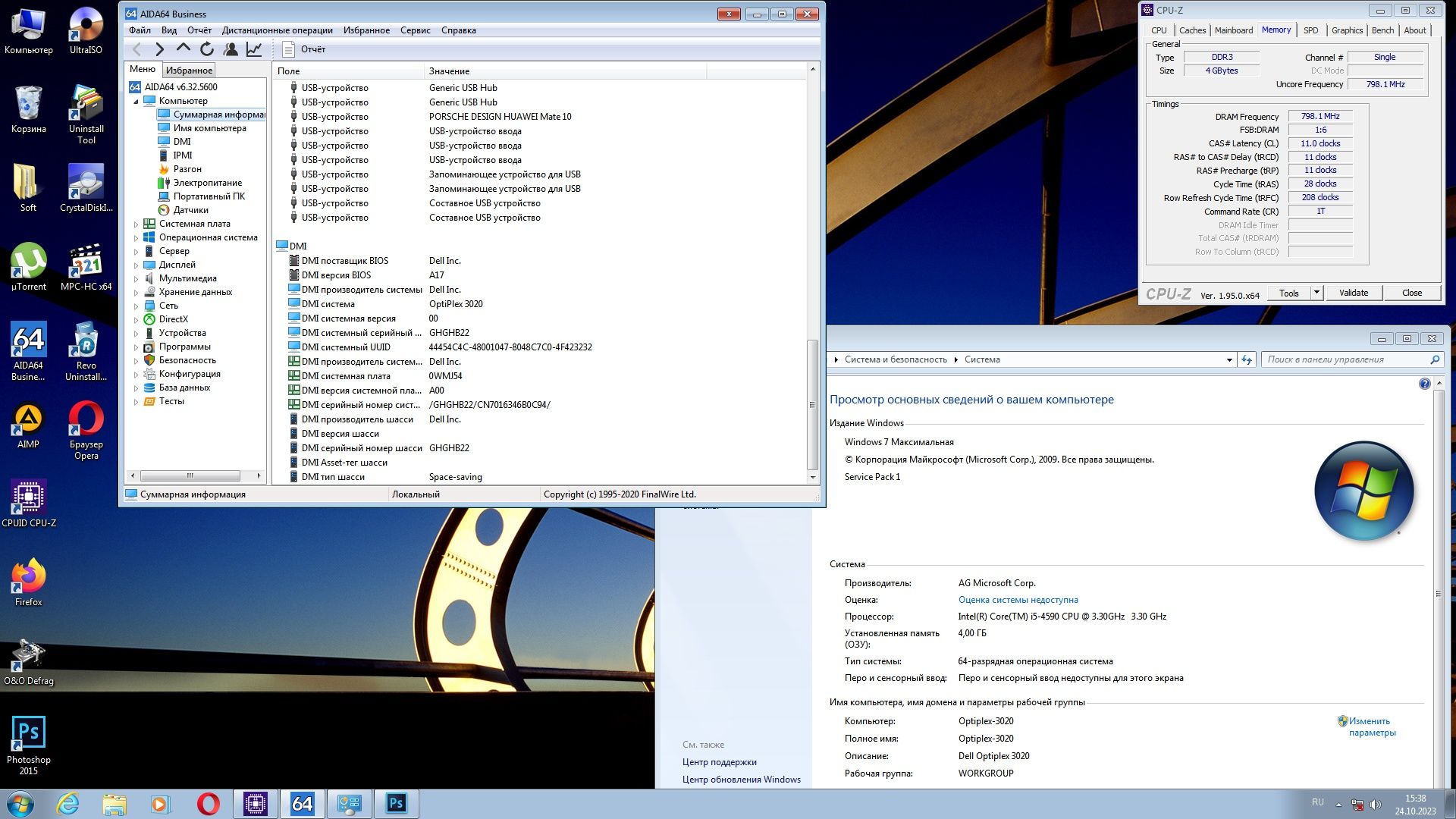Click the RU language indicator in tray
Viewport: 1456px width, 819px height.
tap(1317, 802)
